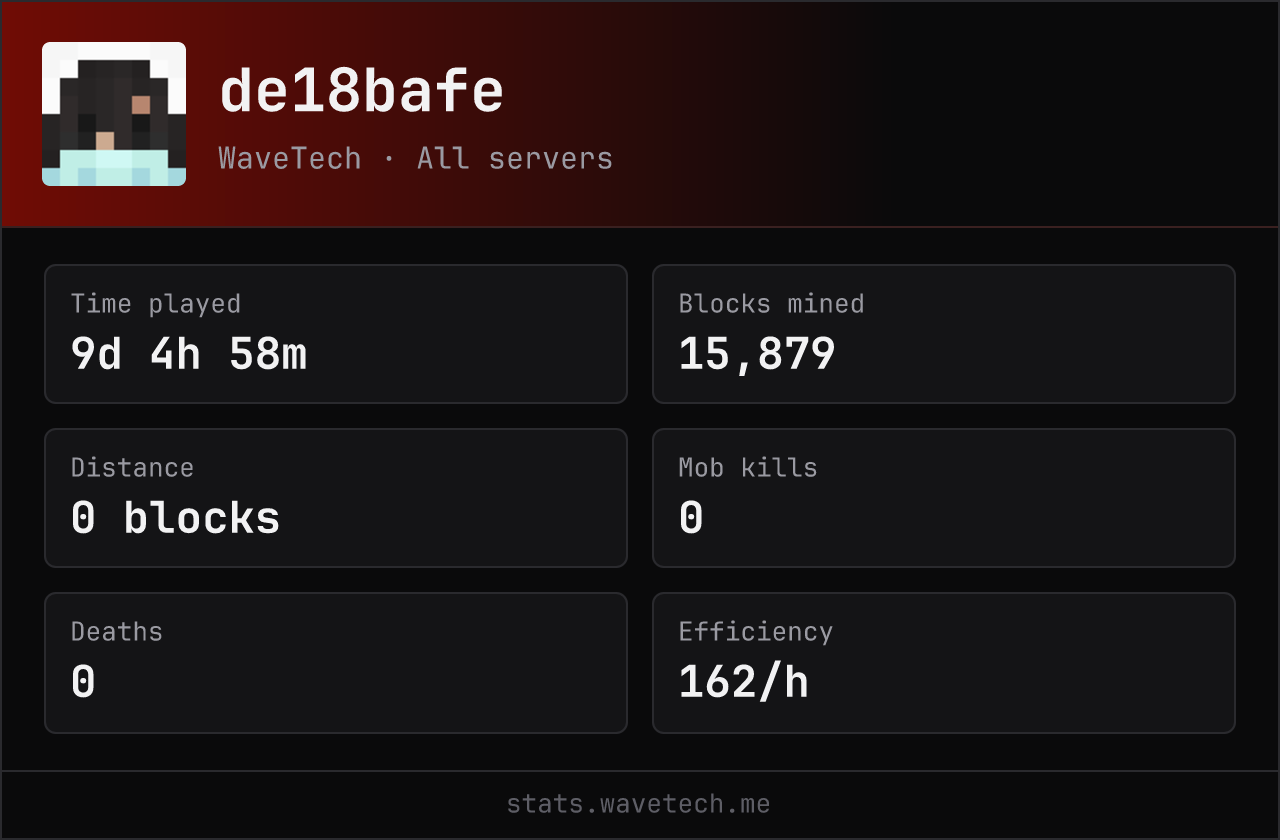Select the Distance stat card
Image resolution: width=1280 pixels, height=840 pixels.
(336, 498)
